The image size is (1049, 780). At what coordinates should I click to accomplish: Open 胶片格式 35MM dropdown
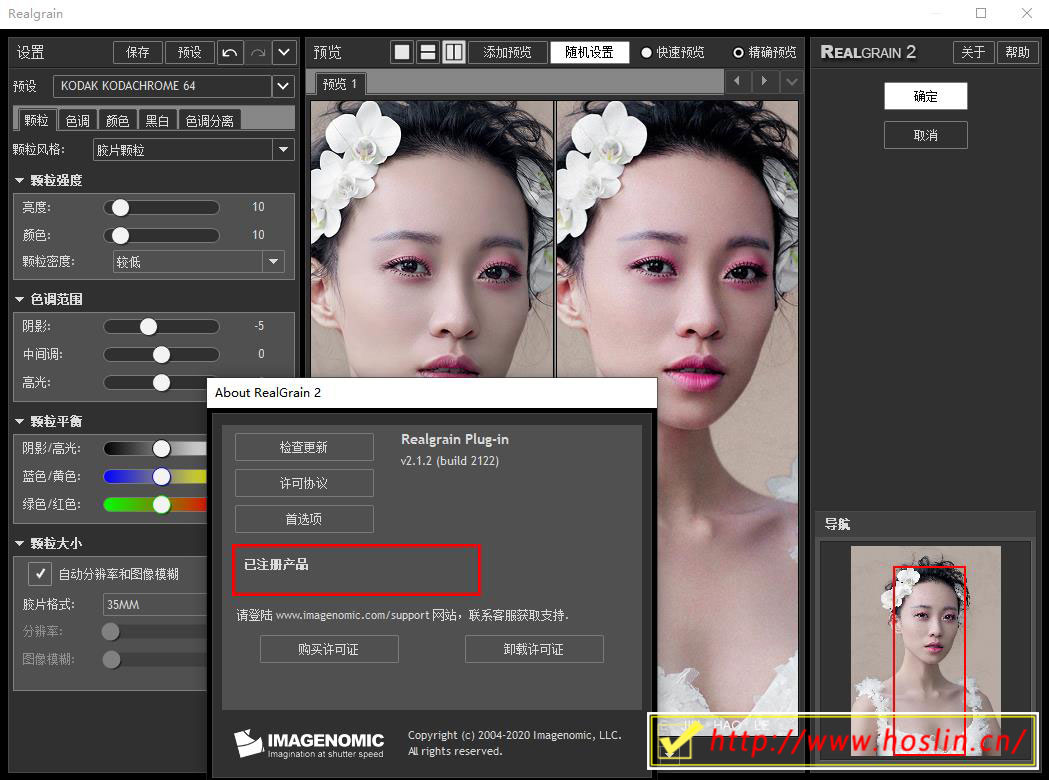click(x=155, y=604)
